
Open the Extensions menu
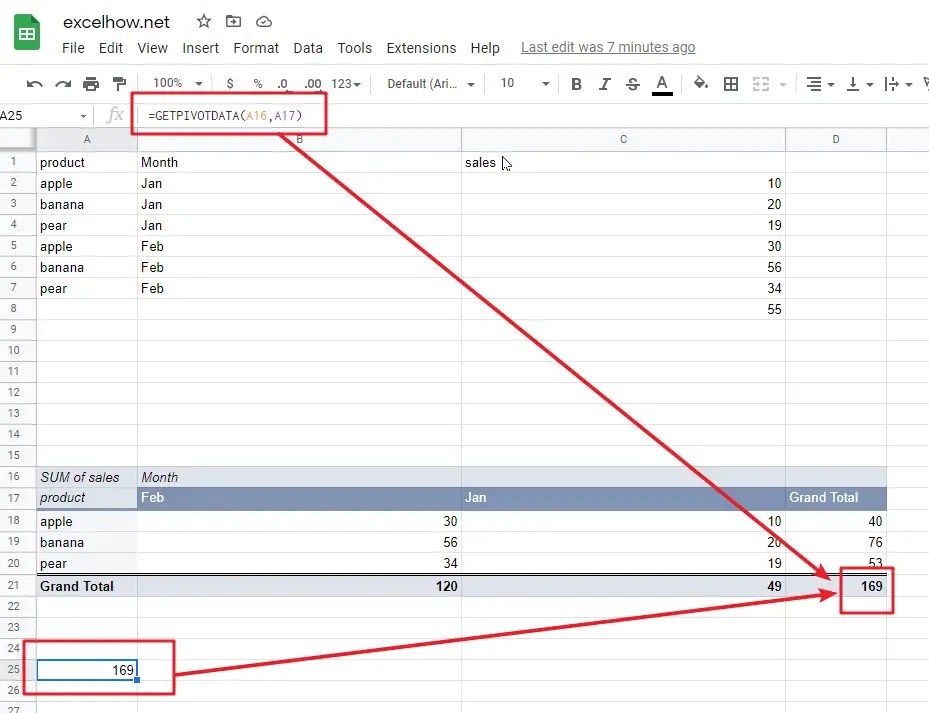(x=421, y=47)
